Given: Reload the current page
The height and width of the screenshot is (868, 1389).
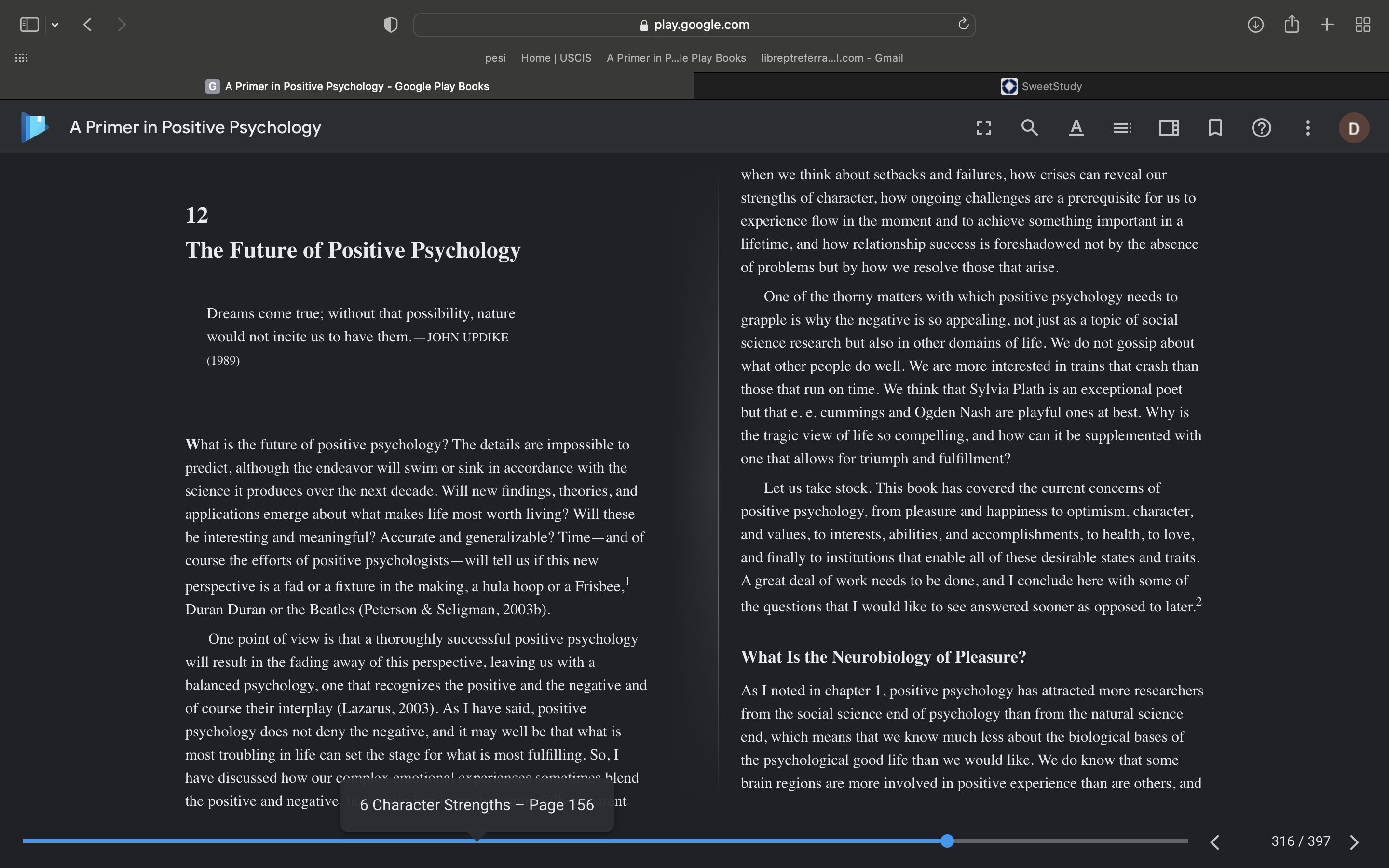Looking at the screenshot, I should click(963, 24).
